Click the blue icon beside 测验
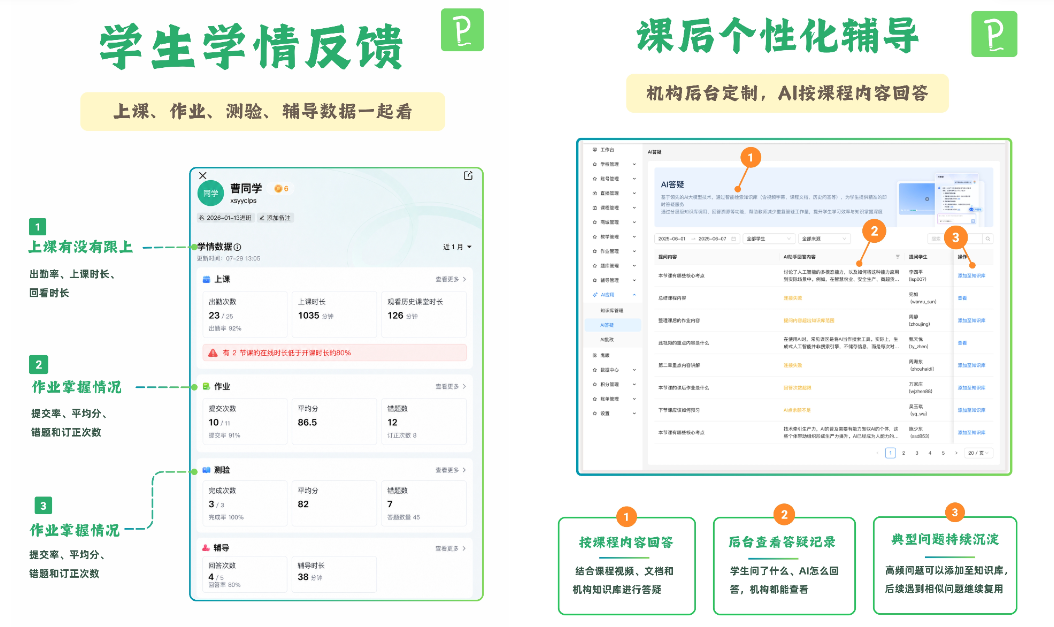The height and width of the screenshot is (627, 1054). [x=206, y=470]
